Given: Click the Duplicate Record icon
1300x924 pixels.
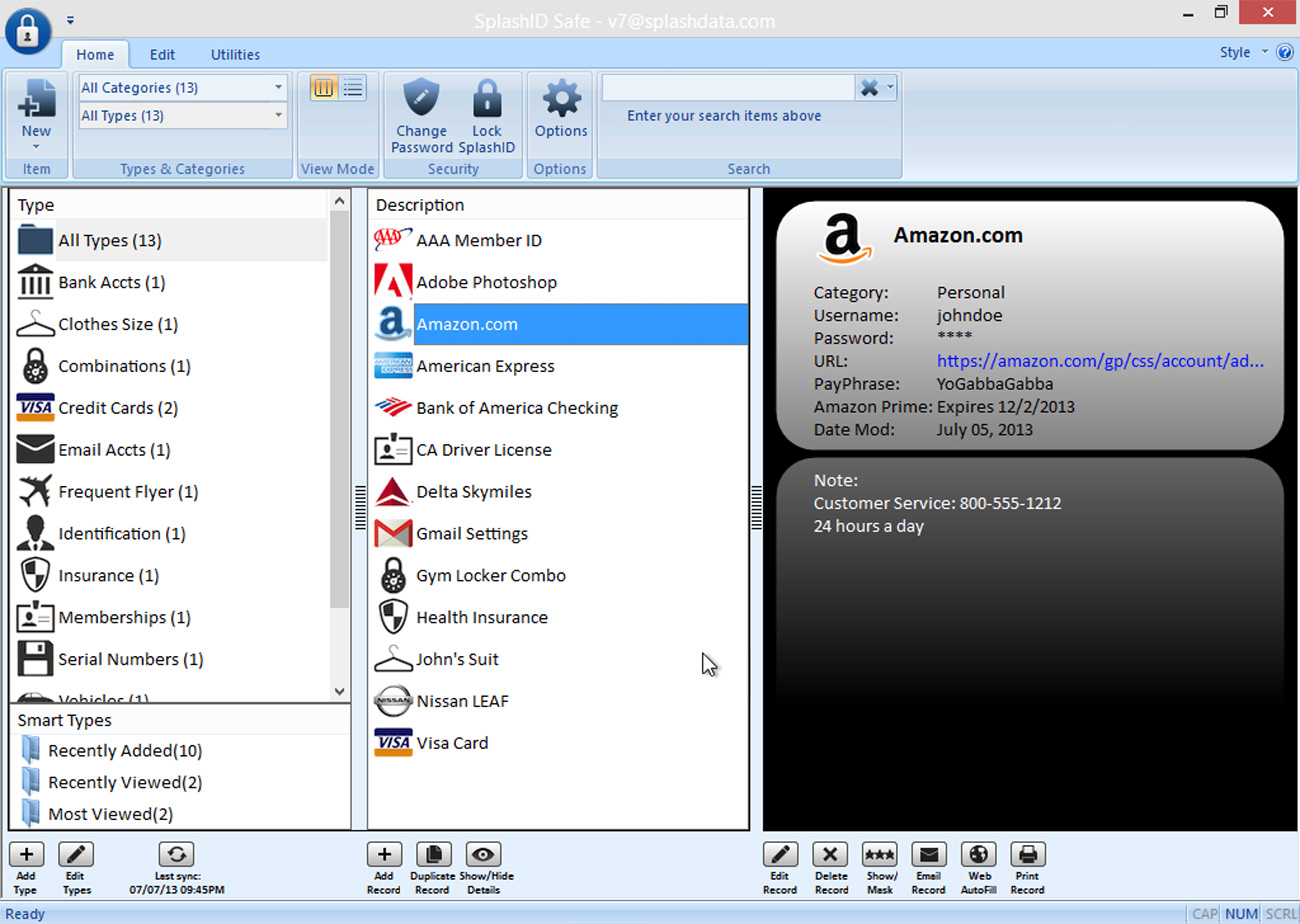Looking at the screenshot, I should coord(433,854).
